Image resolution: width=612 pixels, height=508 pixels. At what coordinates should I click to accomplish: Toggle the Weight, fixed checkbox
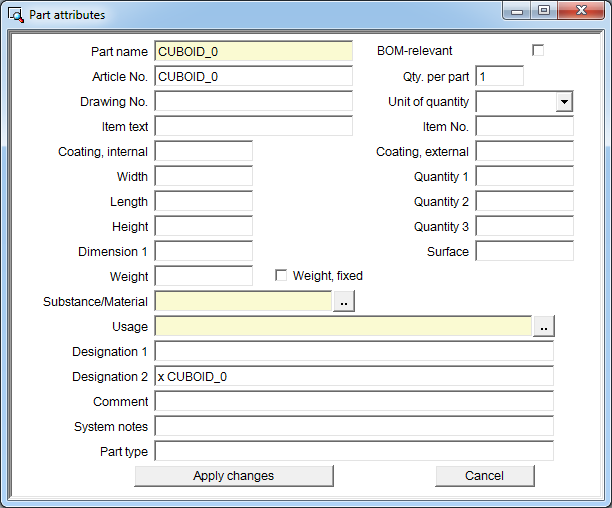pos(281,276)
